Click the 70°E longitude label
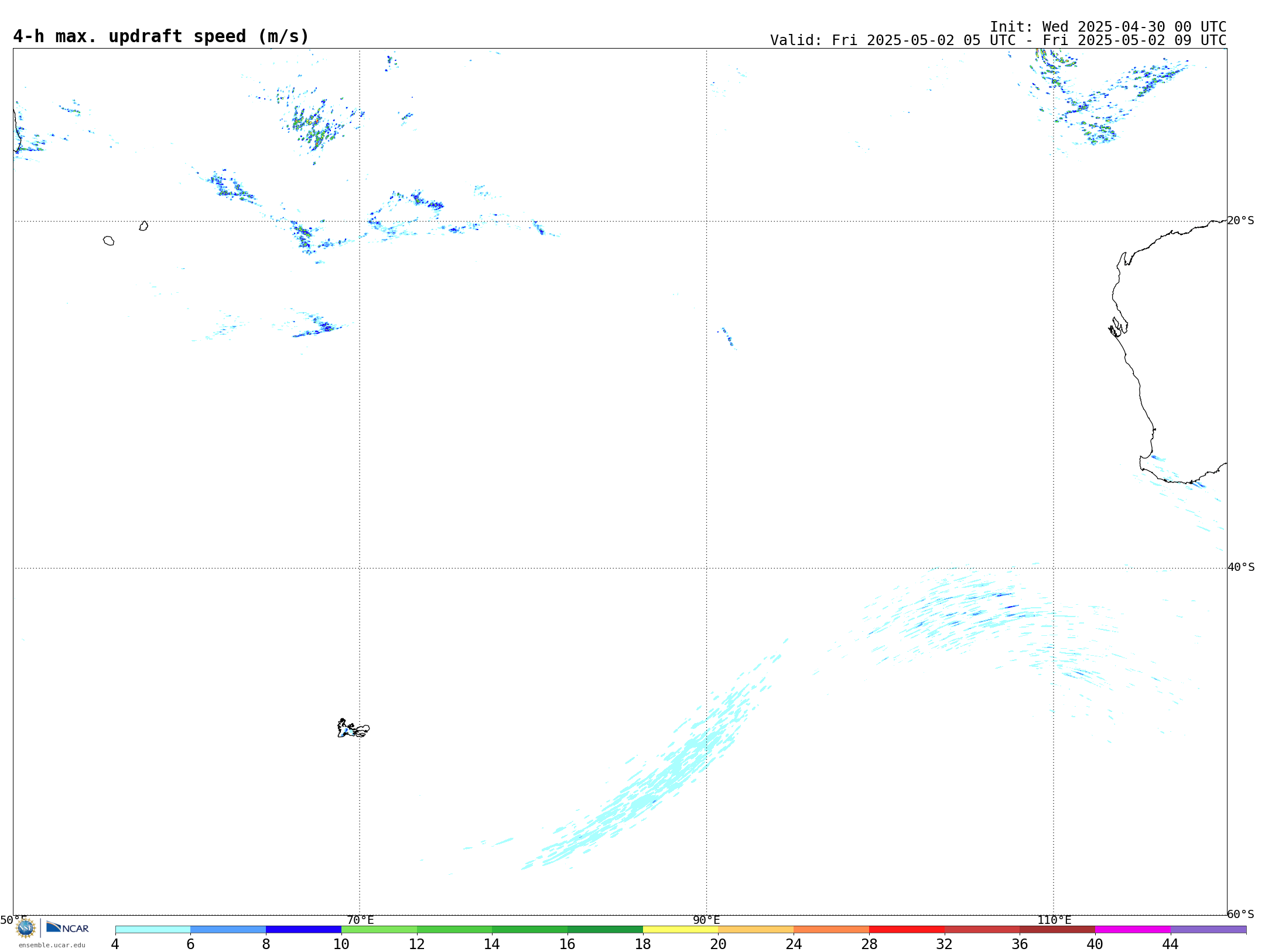 click(360, 920)
